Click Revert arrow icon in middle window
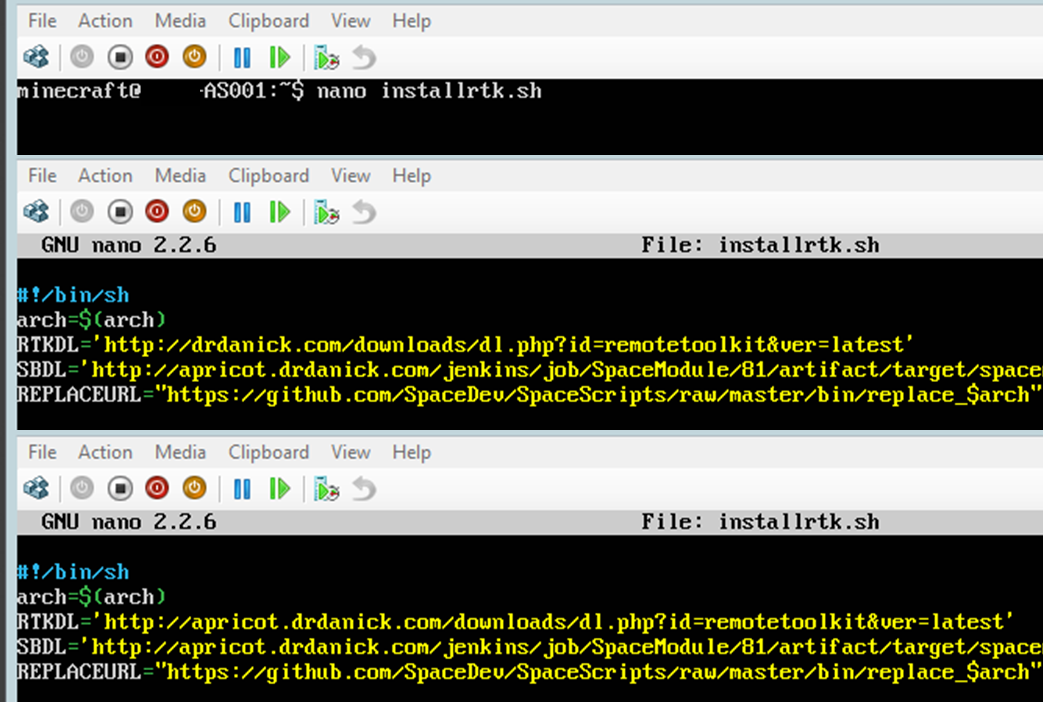This screenshot has width=1043, height=702. pyautogui.click(x=364, y=213)
